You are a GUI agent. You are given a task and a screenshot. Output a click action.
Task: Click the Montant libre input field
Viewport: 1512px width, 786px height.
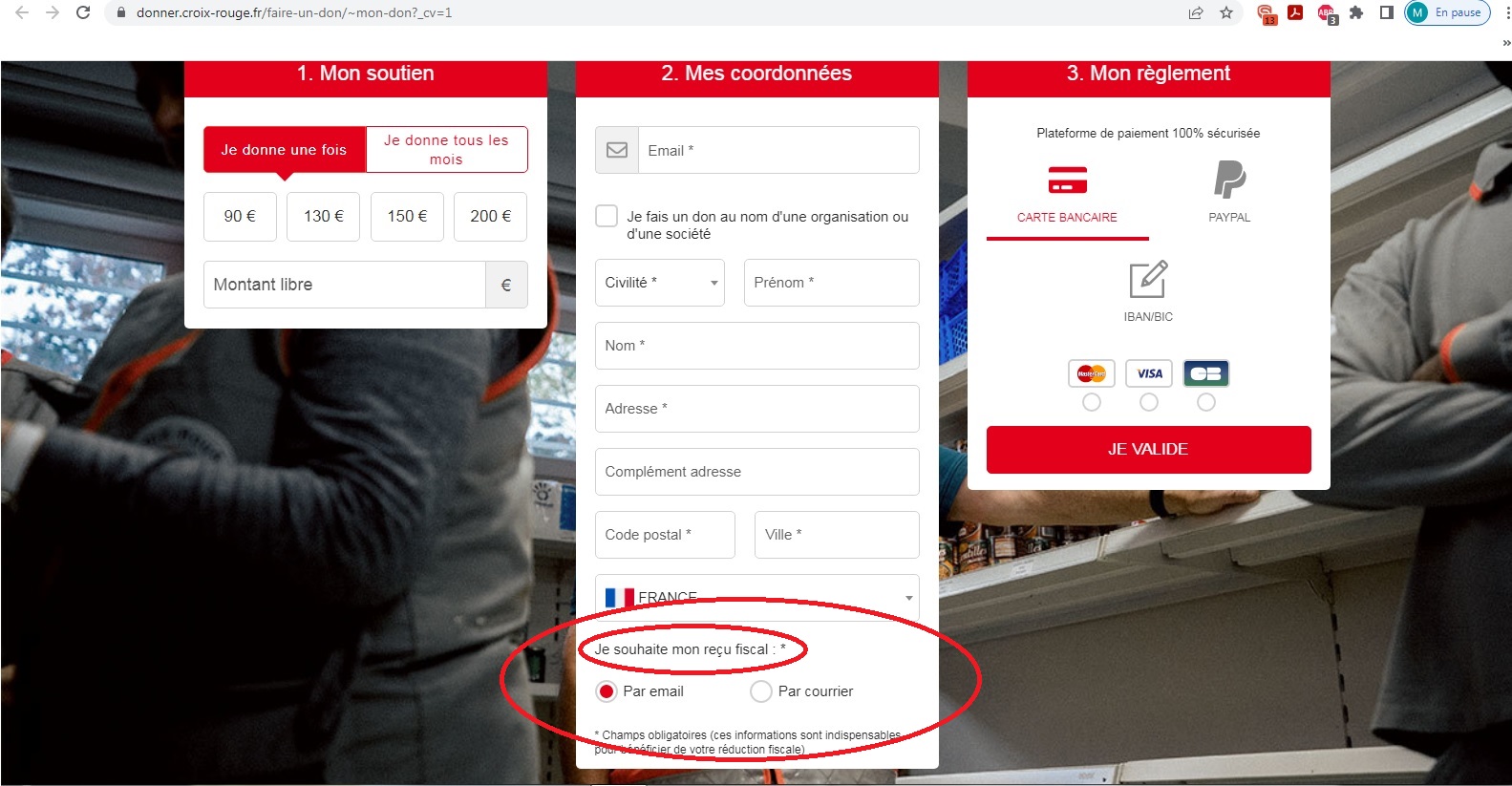click(x=345, y=285)
